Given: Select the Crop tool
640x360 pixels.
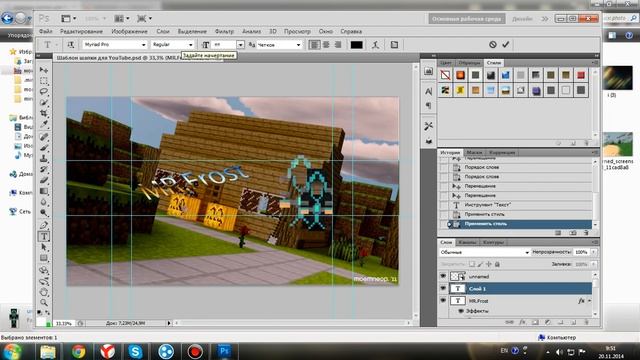Looking at the screenshot, I should click(x=44, y=113).
